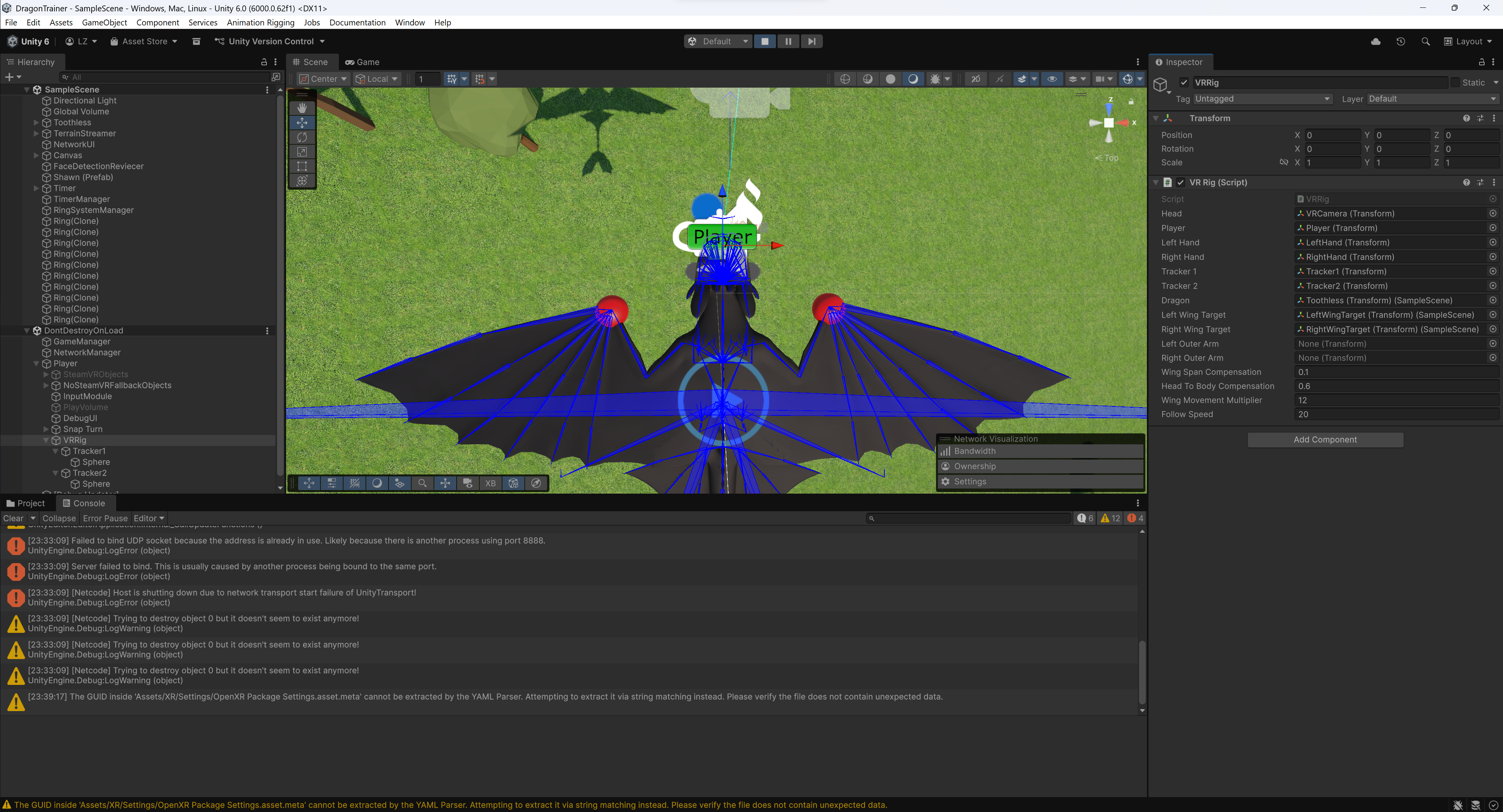The height and width of the screenshot is (812, 1503).
Task: Click the search magnifier in the scene bottom toolbar
Action: pyautogui.click(x=423, y=483)
